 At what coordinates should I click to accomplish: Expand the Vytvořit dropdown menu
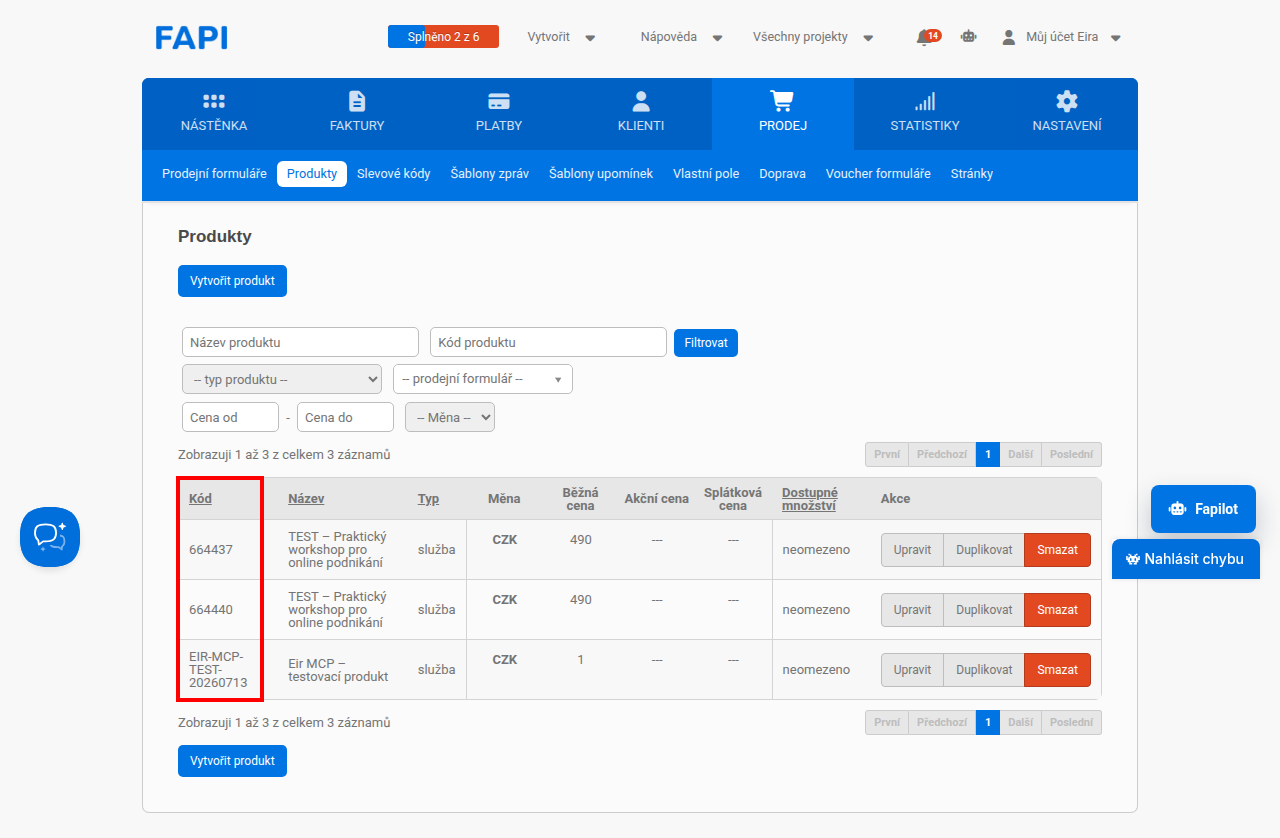[x=561, y=37]
